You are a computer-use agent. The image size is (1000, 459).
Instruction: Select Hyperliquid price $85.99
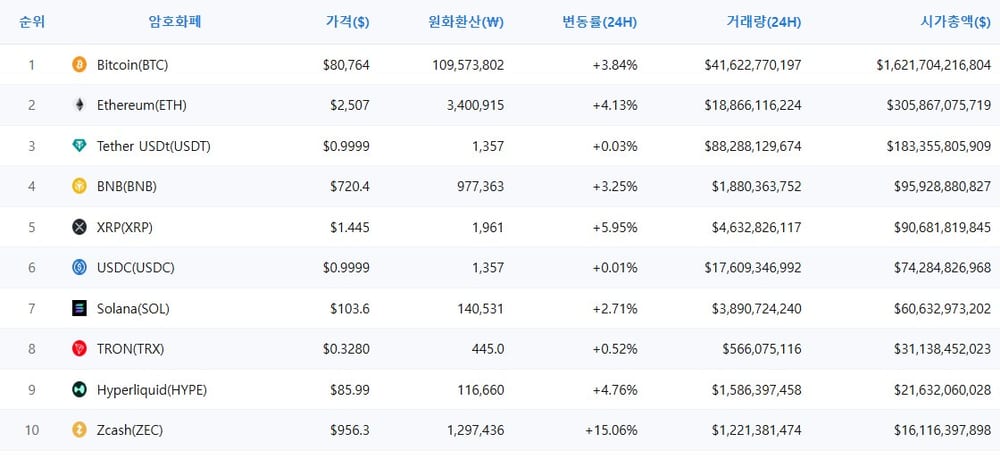point(349,390)
